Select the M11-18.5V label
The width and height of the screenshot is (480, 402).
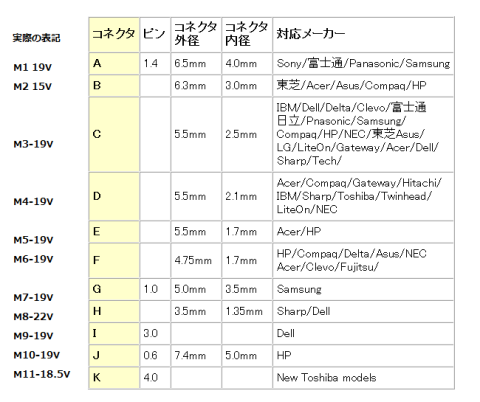(42, 374)
